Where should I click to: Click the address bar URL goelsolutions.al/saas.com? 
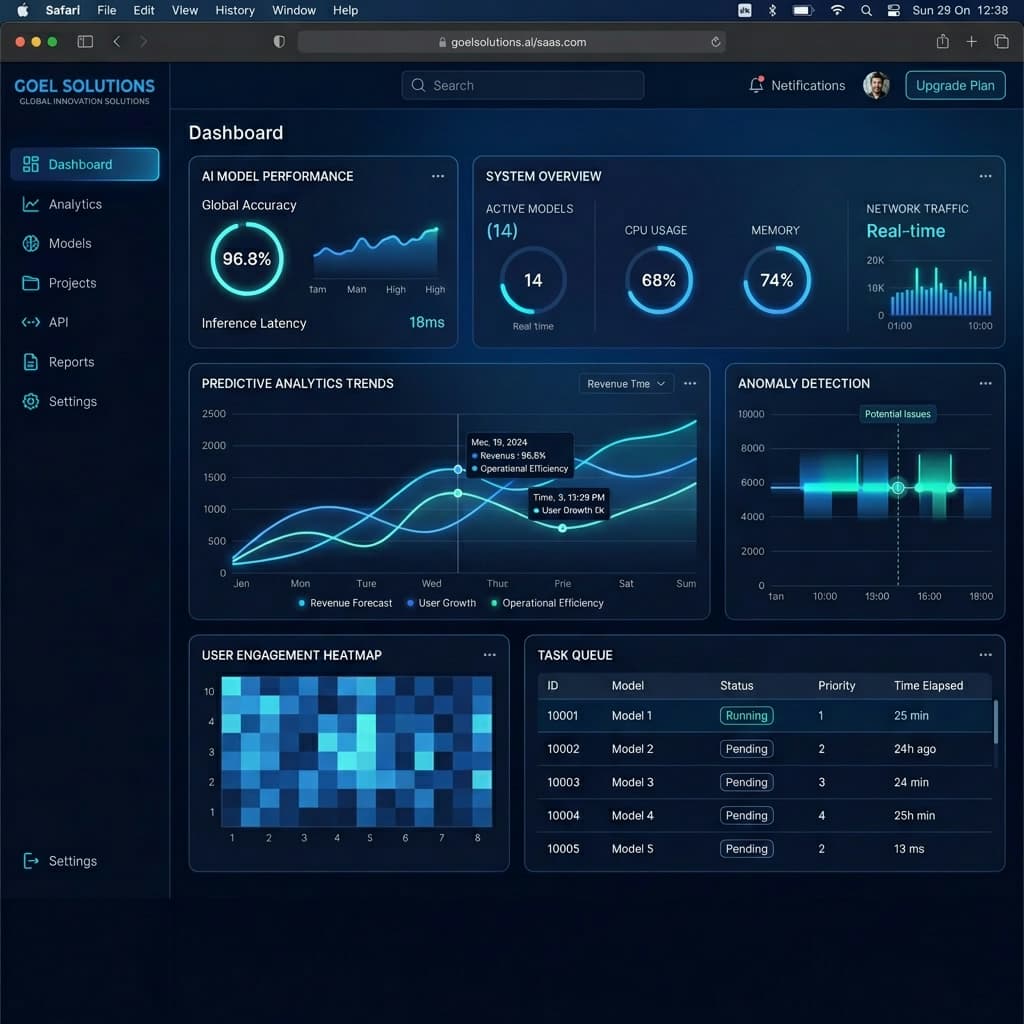click(x=518, y=42)
